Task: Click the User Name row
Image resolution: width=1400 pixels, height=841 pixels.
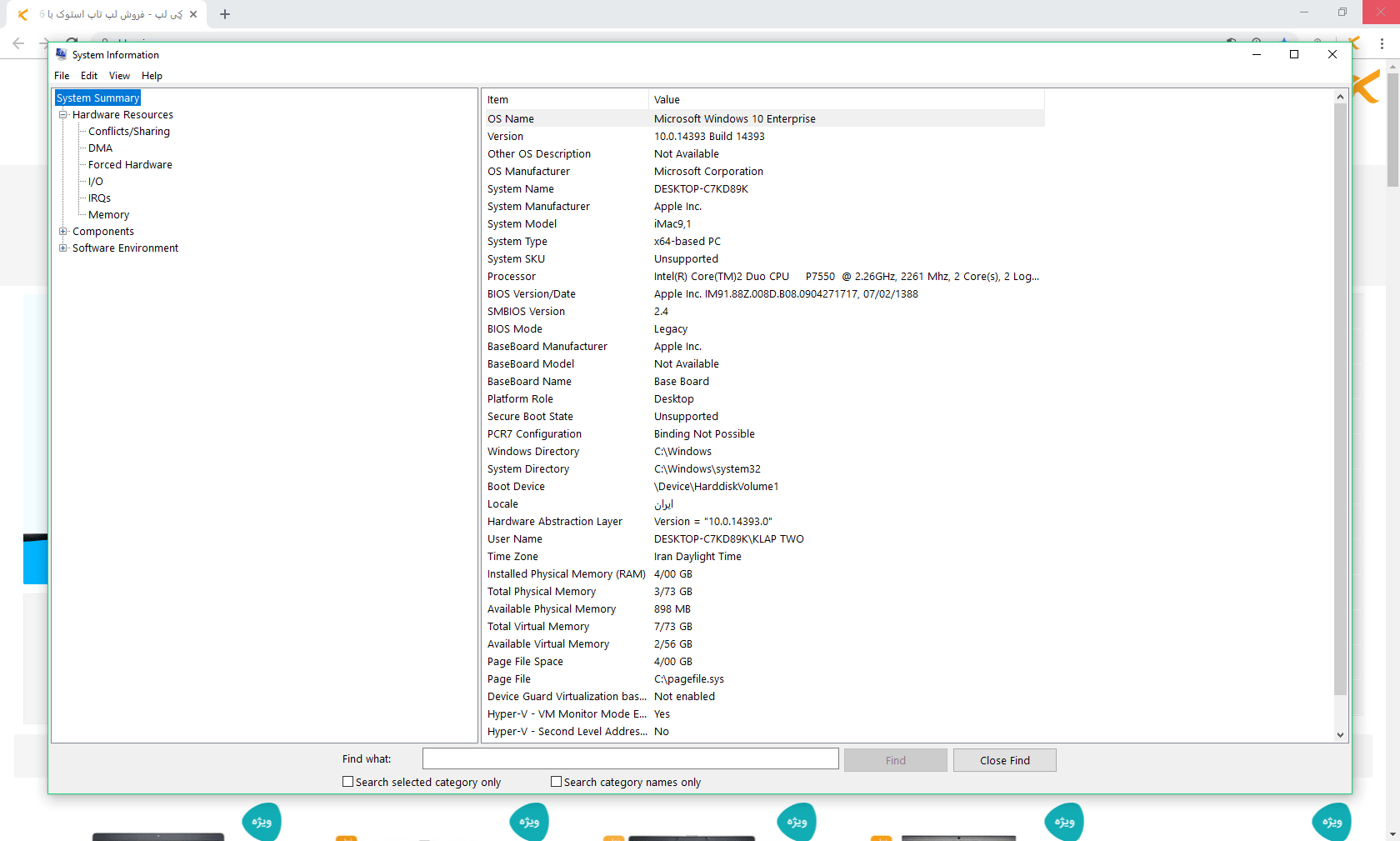Action: click(x=764, y=539)
